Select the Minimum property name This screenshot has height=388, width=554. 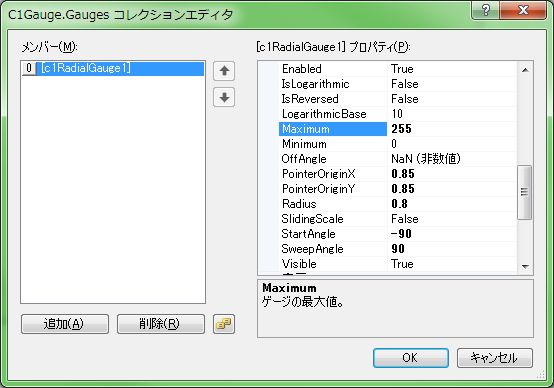click(x=304, y=144)
